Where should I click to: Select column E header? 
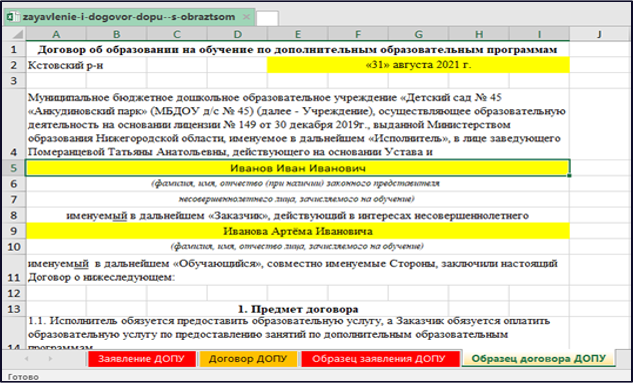pyautogui.click(x=298, y=34)
